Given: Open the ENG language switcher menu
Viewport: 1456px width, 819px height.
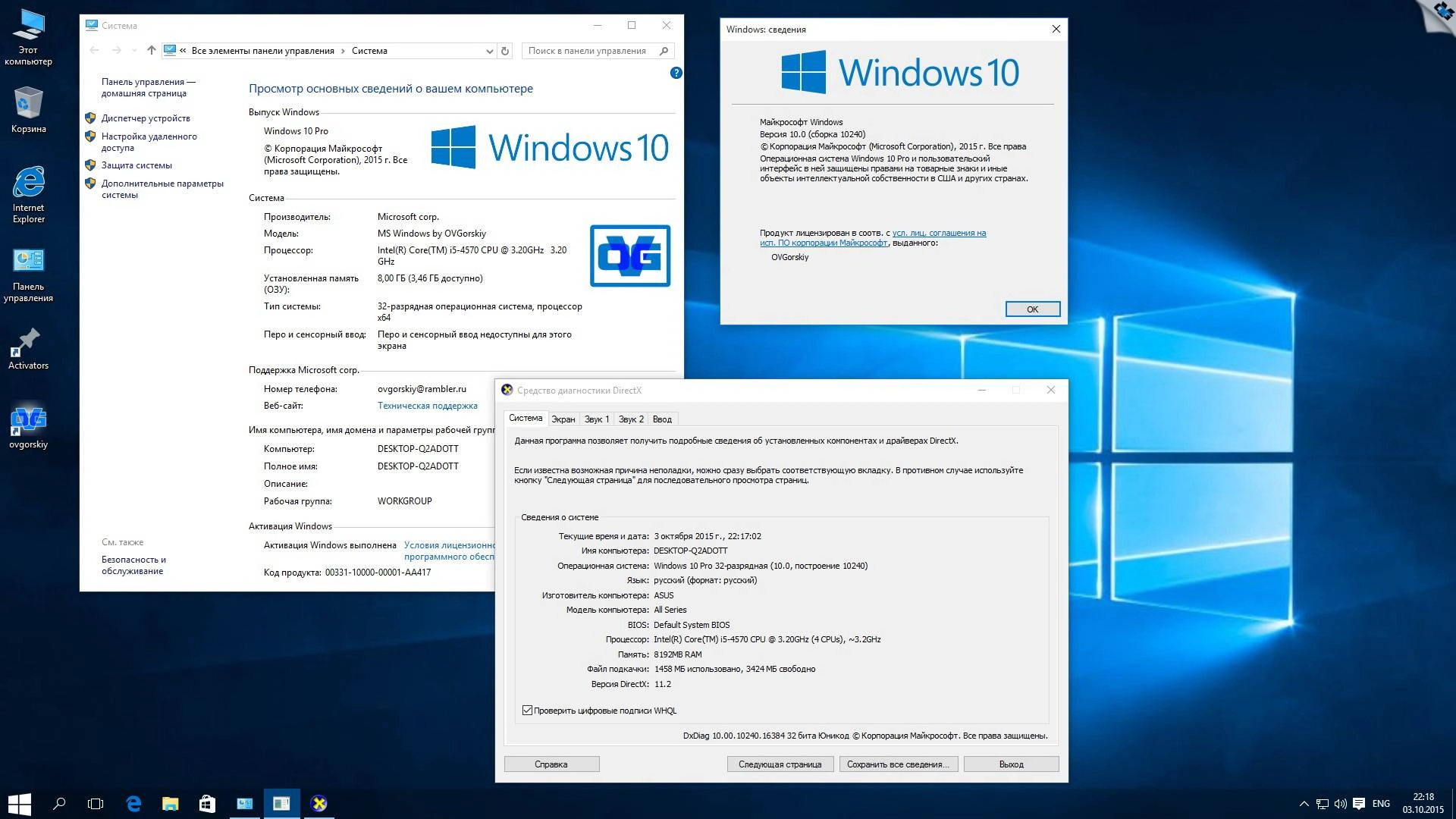Looking at the screenshot, I should [1381, 803].
